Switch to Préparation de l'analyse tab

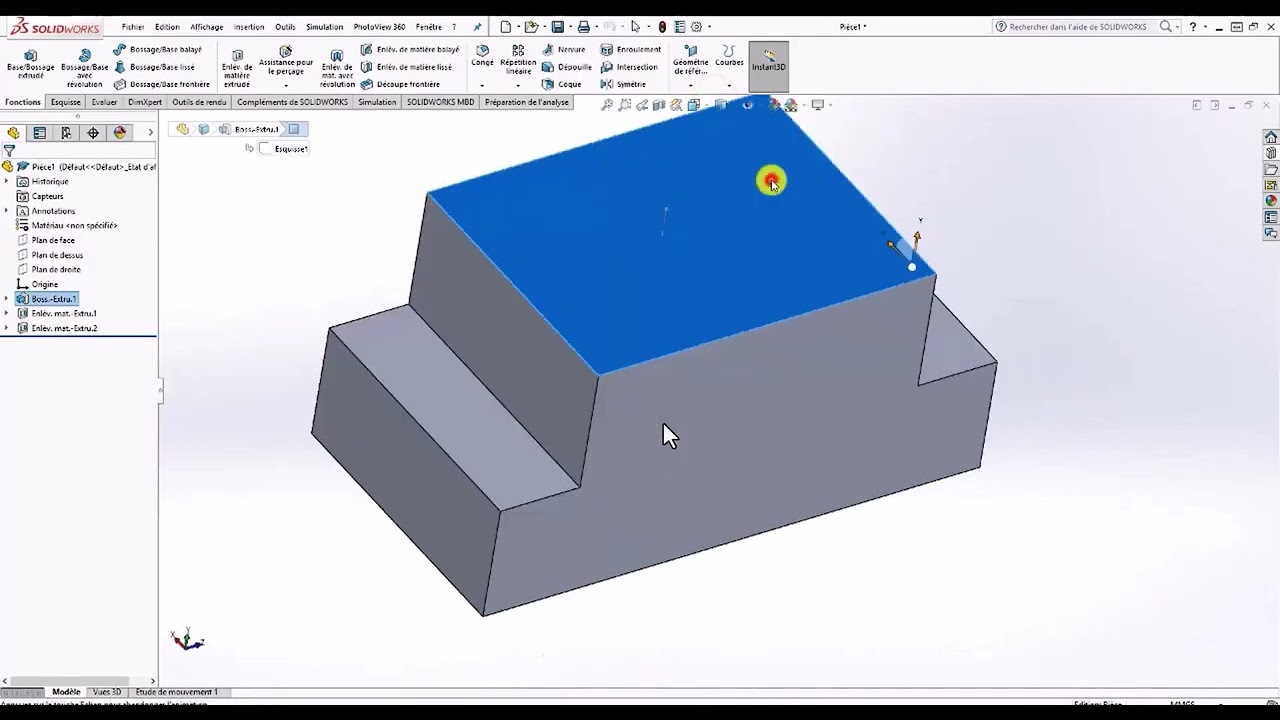tap(526, 102)
